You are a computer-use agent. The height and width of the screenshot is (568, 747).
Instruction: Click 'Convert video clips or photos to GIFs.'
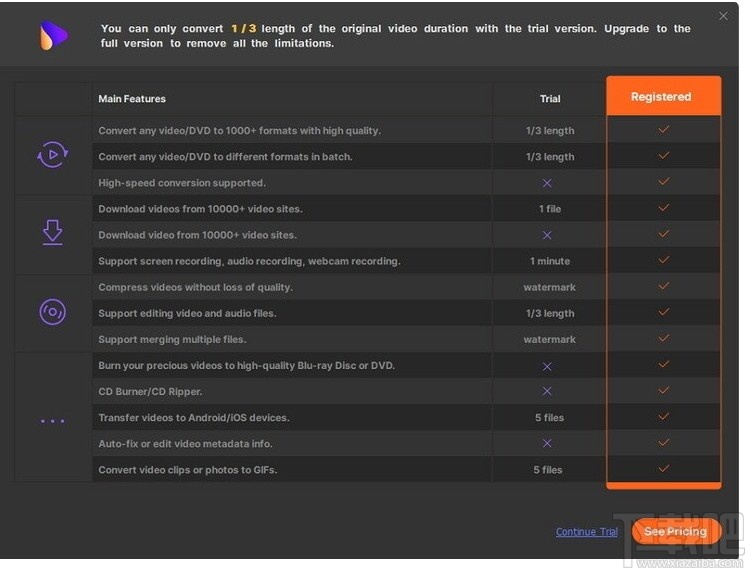coord(188,470)
